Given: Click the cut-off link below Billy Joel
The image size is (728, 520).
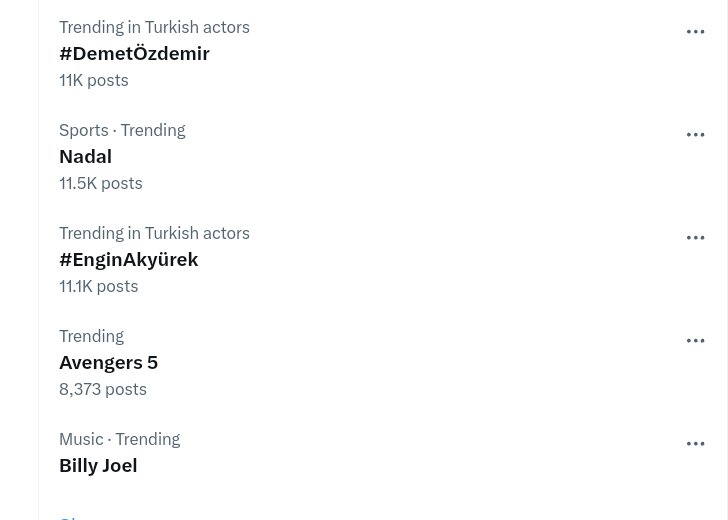Looking at the screenshot, I should point(75,516).
